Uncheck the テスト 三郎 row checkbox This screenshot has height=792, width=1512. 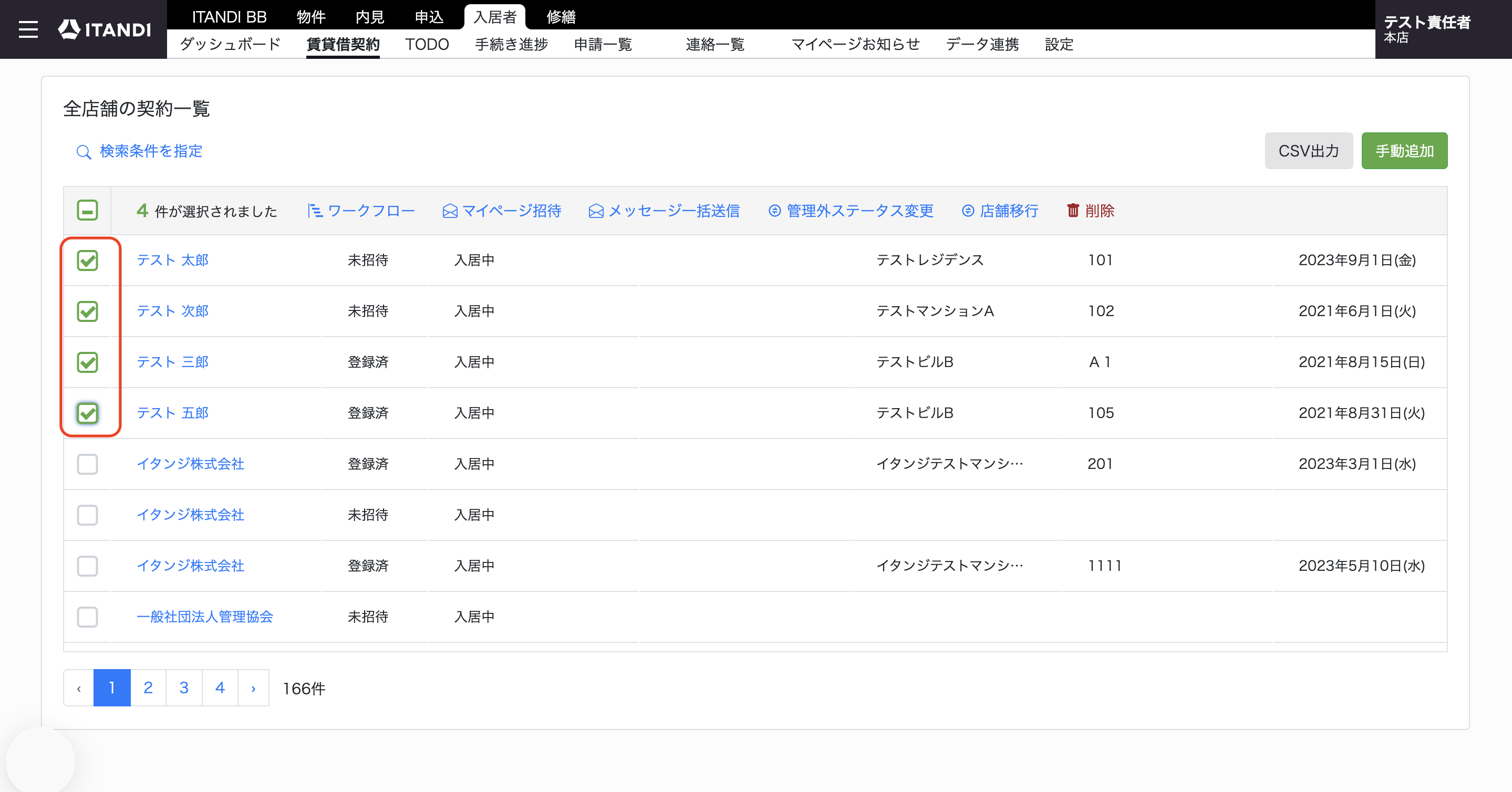pos(87,362)
